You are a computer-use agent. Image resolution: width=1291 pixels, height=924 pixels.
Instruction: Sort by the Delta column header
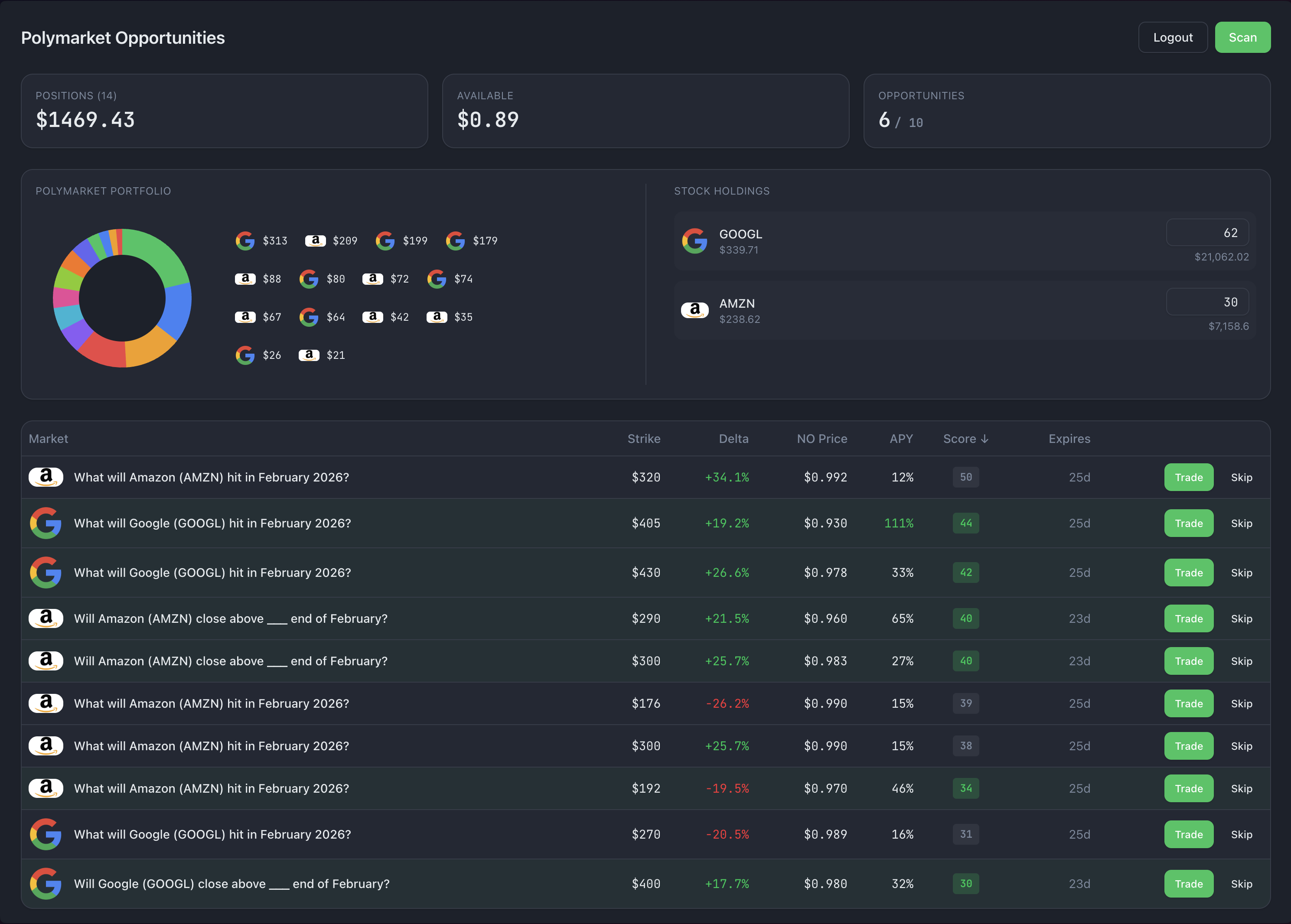click(x=734, y=439)
